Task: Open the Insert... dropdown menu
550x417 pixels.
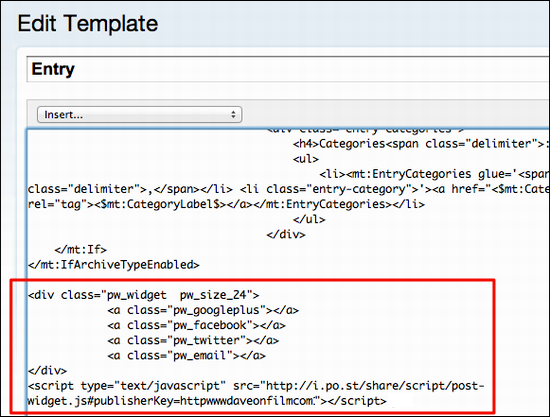Action: 139,114
